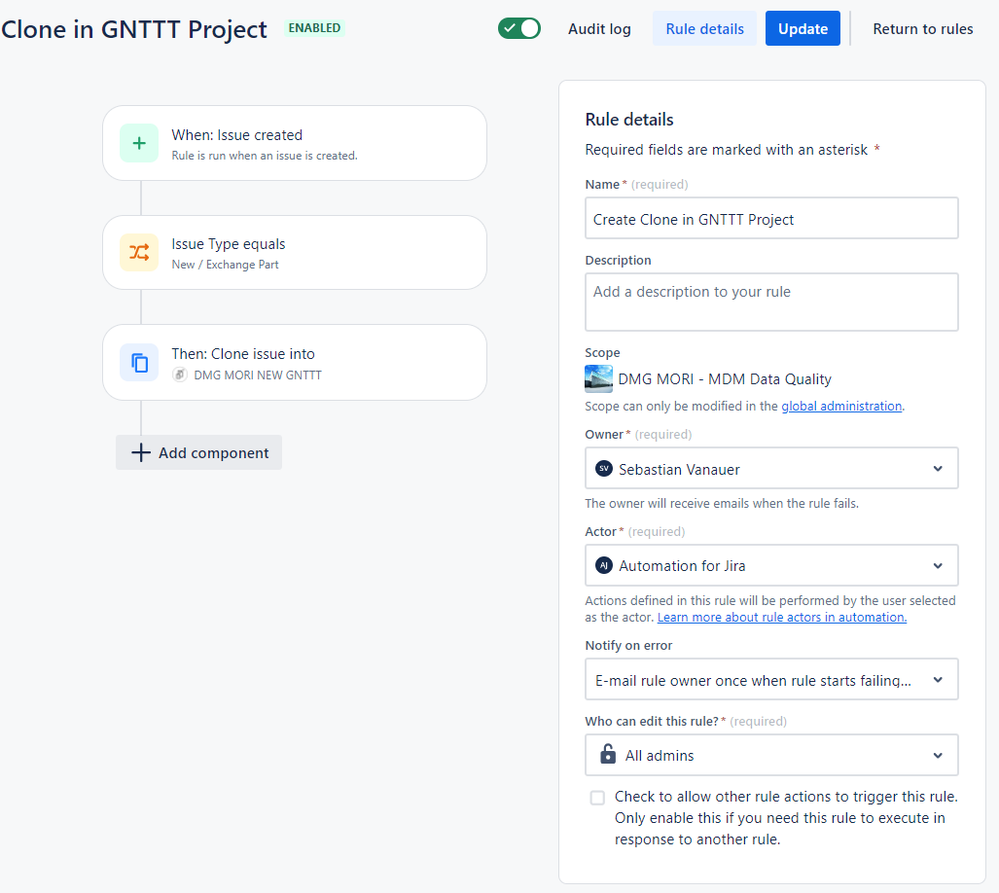The height and width of the screenshot is (893, 999).
Task: Click the blue clone action icon
Action: click(x=139, y=362)
